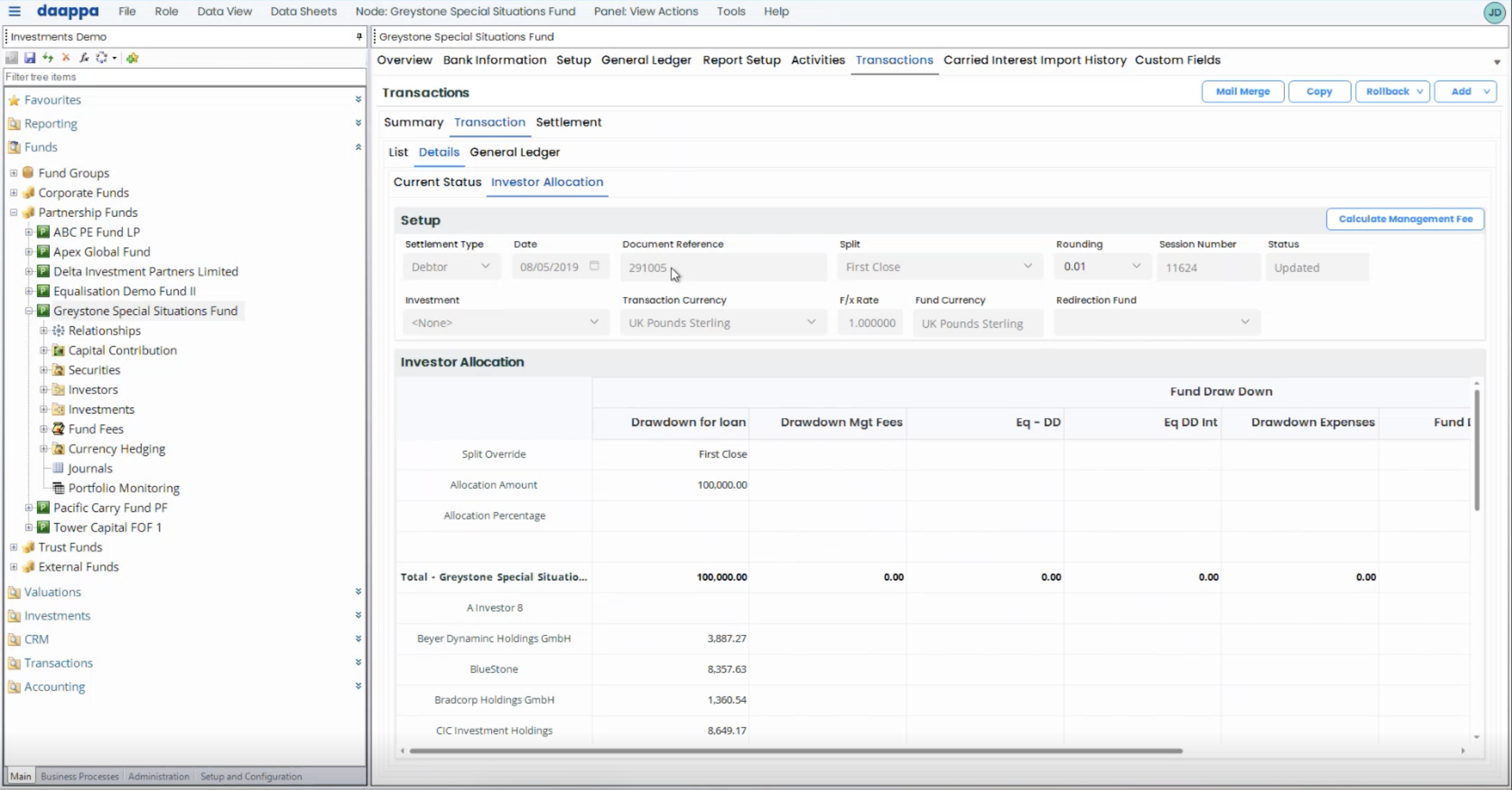Click the Document Reference field 291005

[723, 267]
